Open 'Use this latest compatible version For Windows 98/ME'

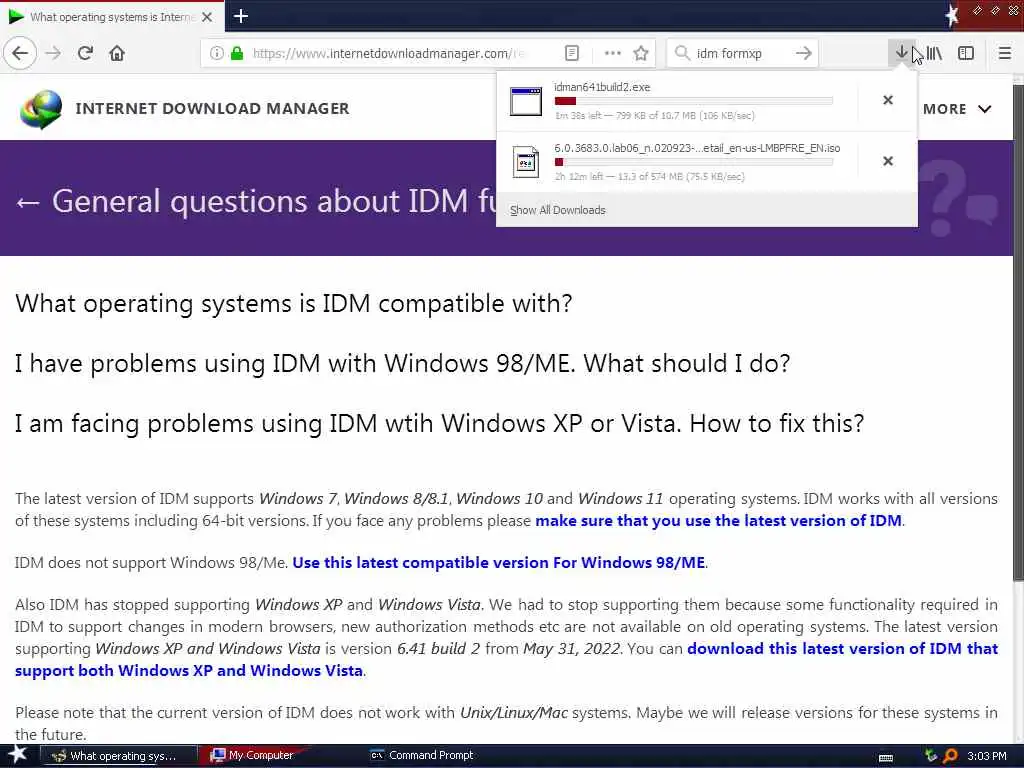[x=499, y=562]
